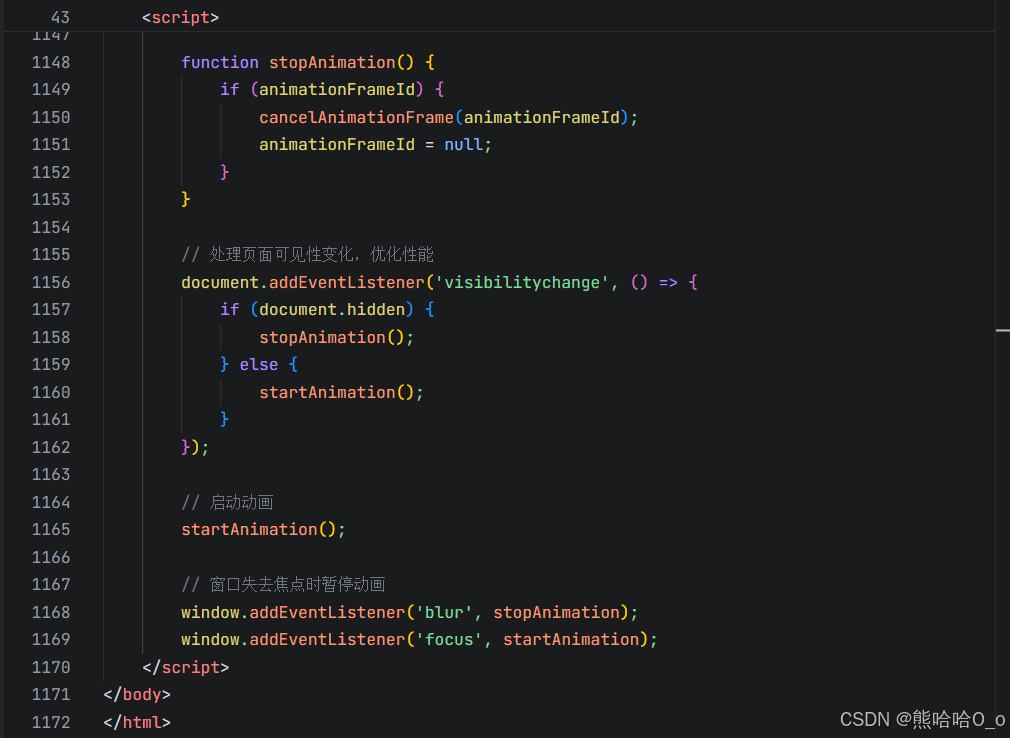The image size is (1010, 738).
Task: Click the 'visibilitychange' string literal
Action: [522, 282]
